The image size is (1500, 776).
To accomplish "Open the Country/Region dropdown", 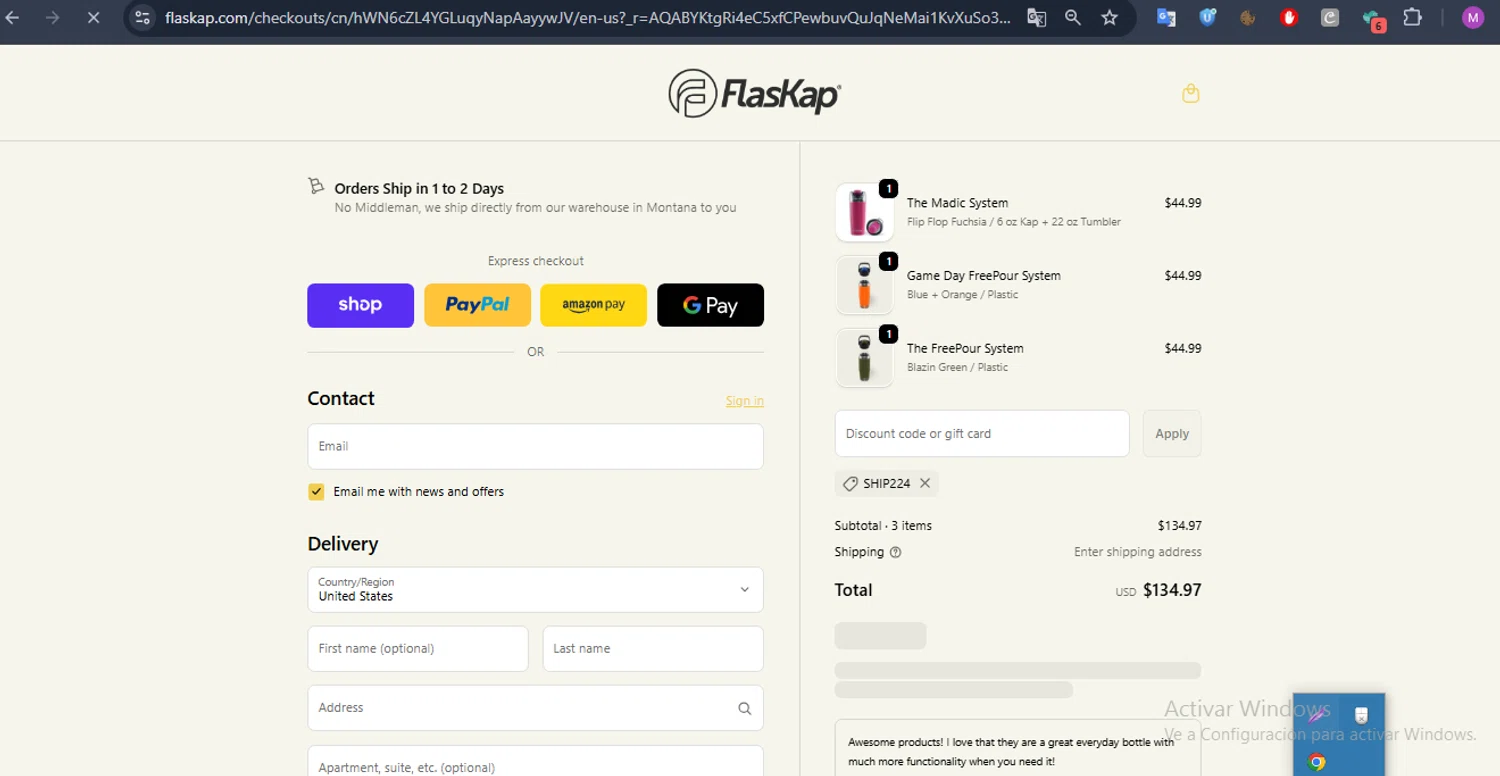I will [x=535, y=590].
